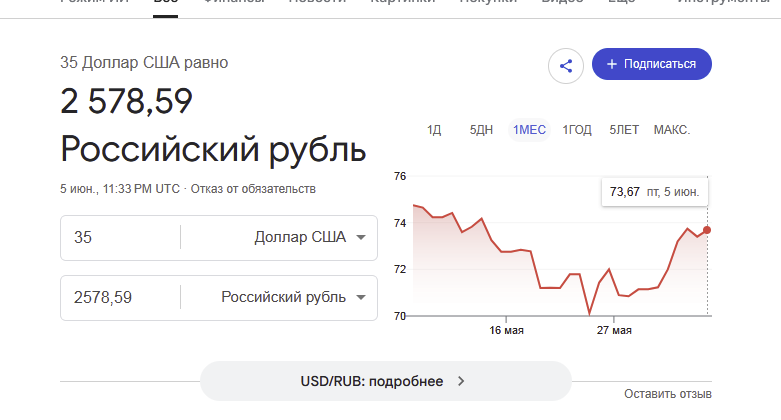Viewport: 781px width, 420px height.
Task: Click the 73,67 chart tooltip
Action: coord(654,192)
